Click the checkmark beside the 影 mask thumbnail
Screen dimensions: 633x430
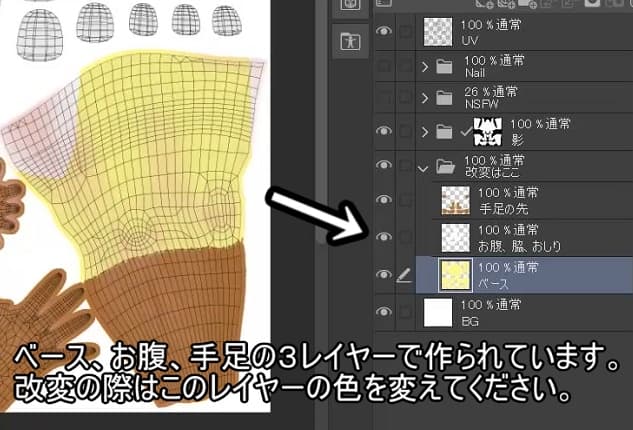(465, 132)
